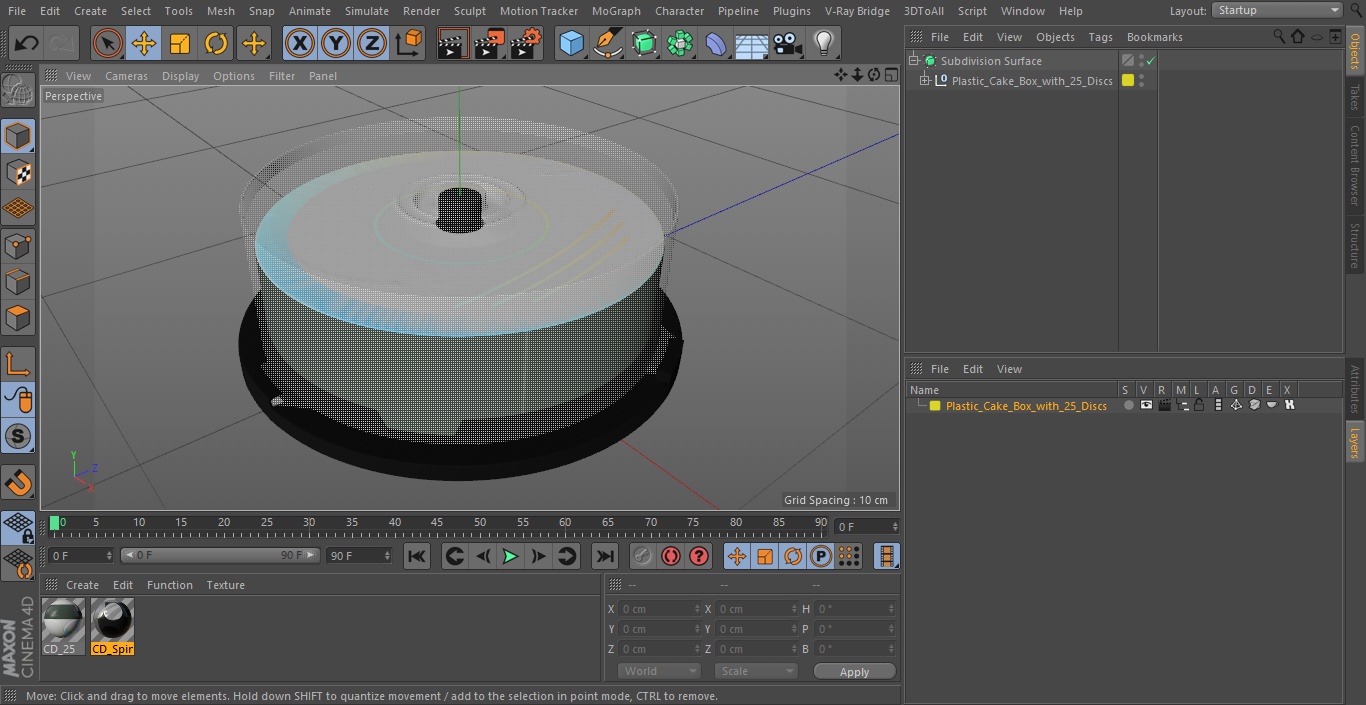The height and width of the screenshot is (705, 1366).
Task: Select the Live Selection tool
Action: tap(107, 43)
